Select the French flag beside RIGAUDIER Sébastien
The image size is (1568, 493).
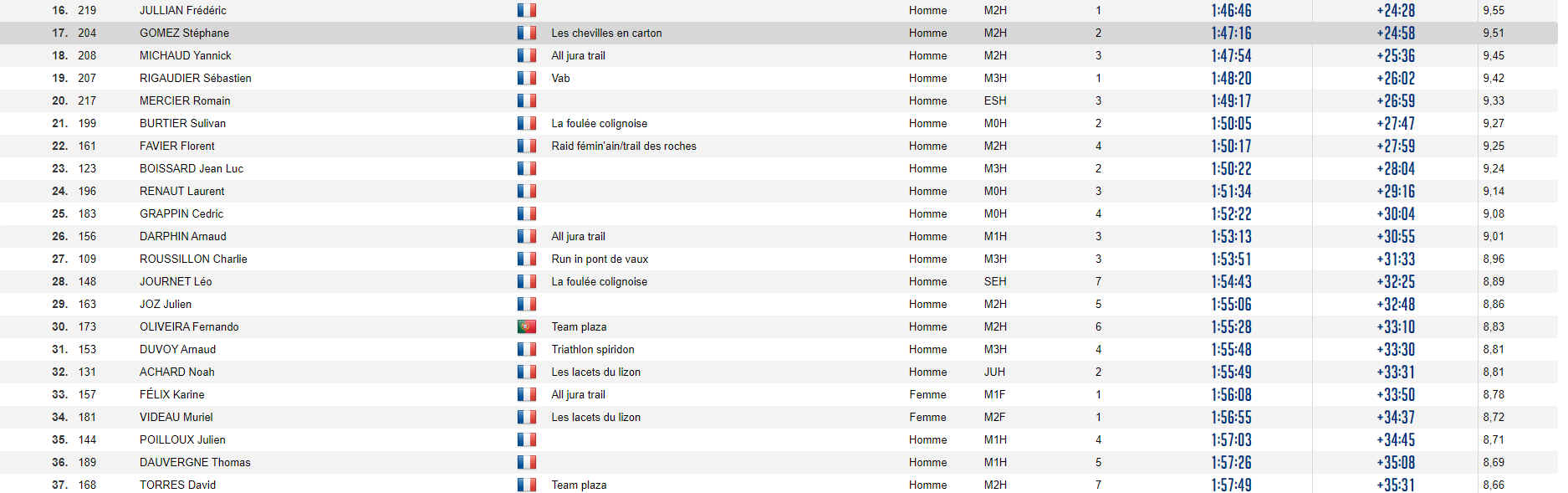pyautogui.click(x=526, y=78)
